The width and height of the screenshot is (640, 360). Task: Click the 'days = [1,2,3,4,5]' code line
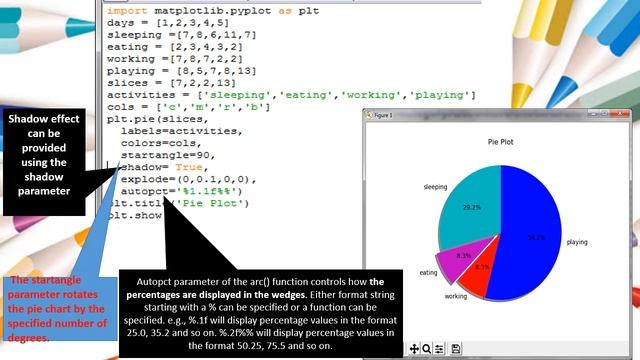click(x=168, y=23)
